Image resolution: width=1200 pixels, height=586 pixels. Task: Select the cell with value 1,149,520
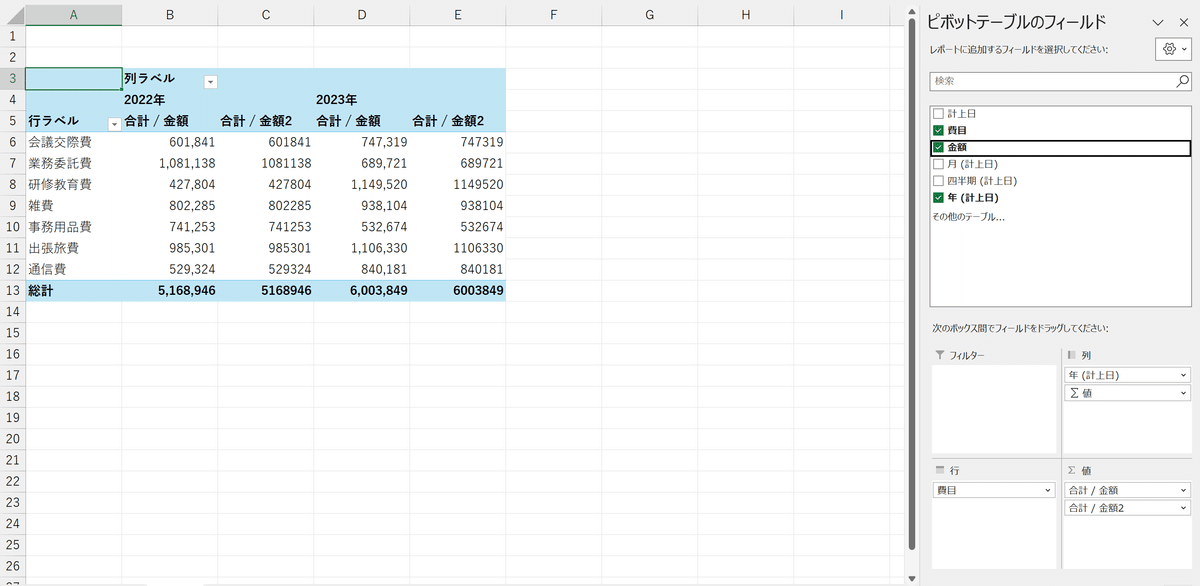coord(361,184)
